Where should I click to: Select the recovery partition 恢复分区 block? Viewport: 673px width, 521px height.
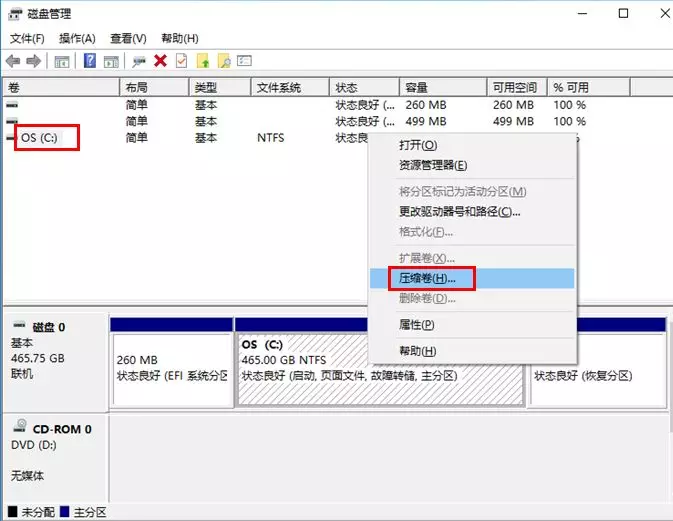(598, 370)
